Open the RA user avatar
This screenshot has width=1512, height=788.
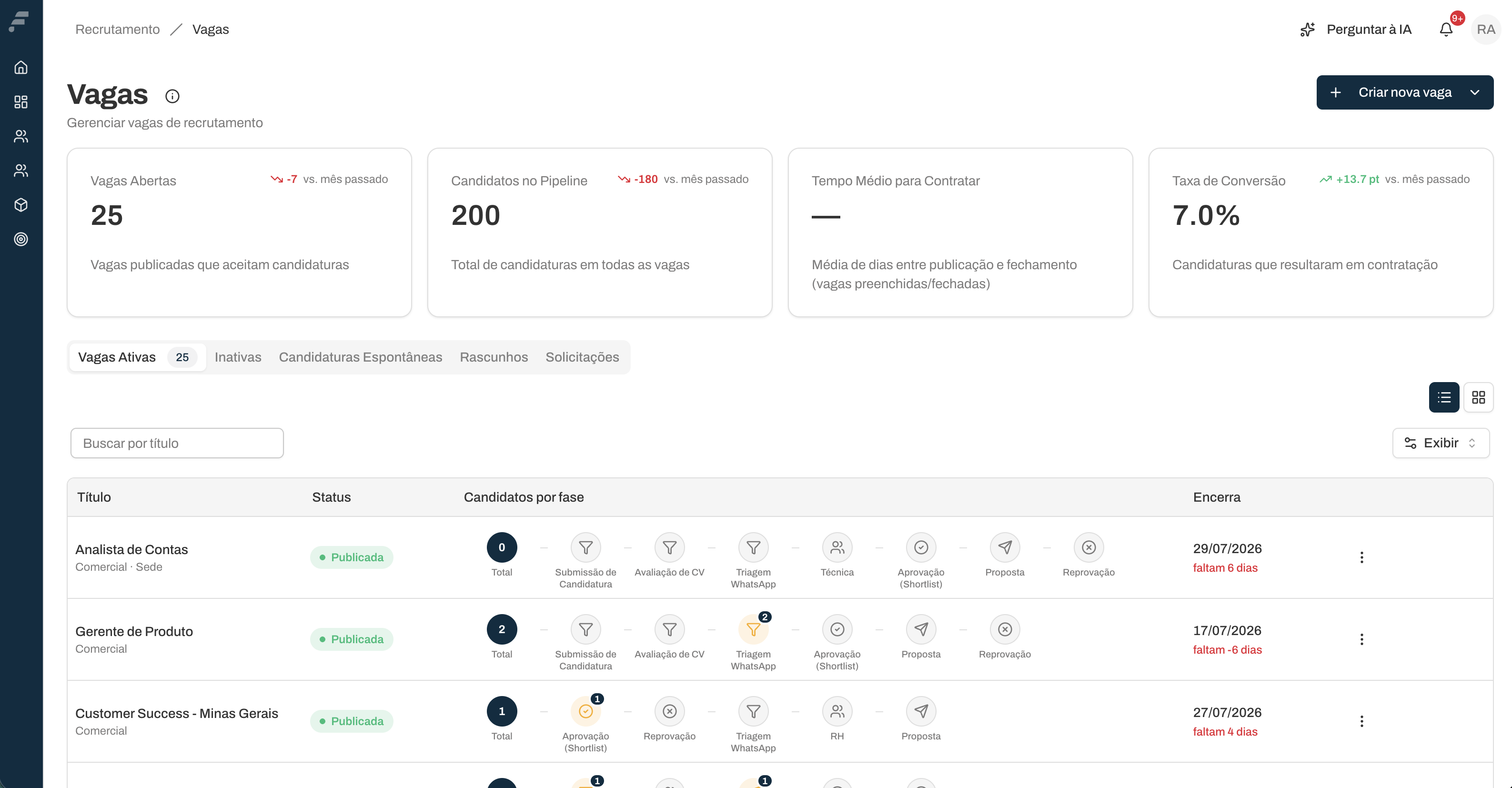1486,30
